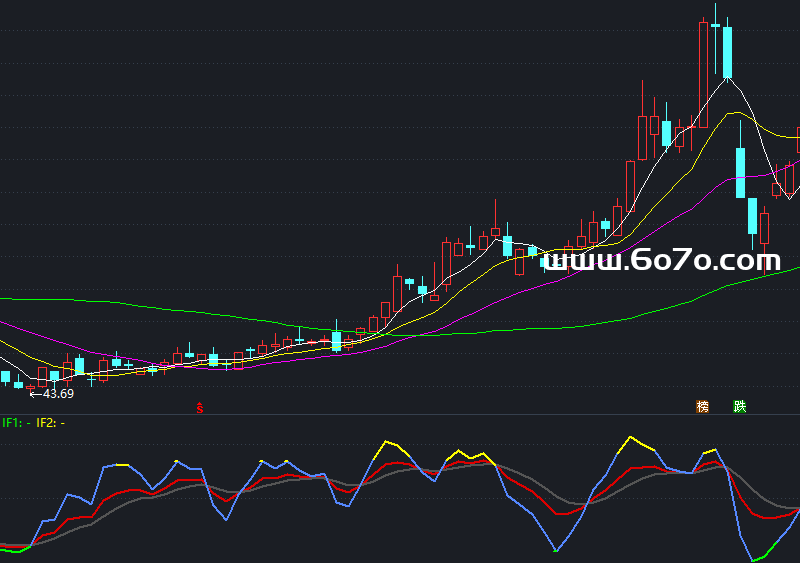This screenshot has width=800, height=563.
Task: Open the www.6o7o.com watermark link
Action: coord(667,261)
